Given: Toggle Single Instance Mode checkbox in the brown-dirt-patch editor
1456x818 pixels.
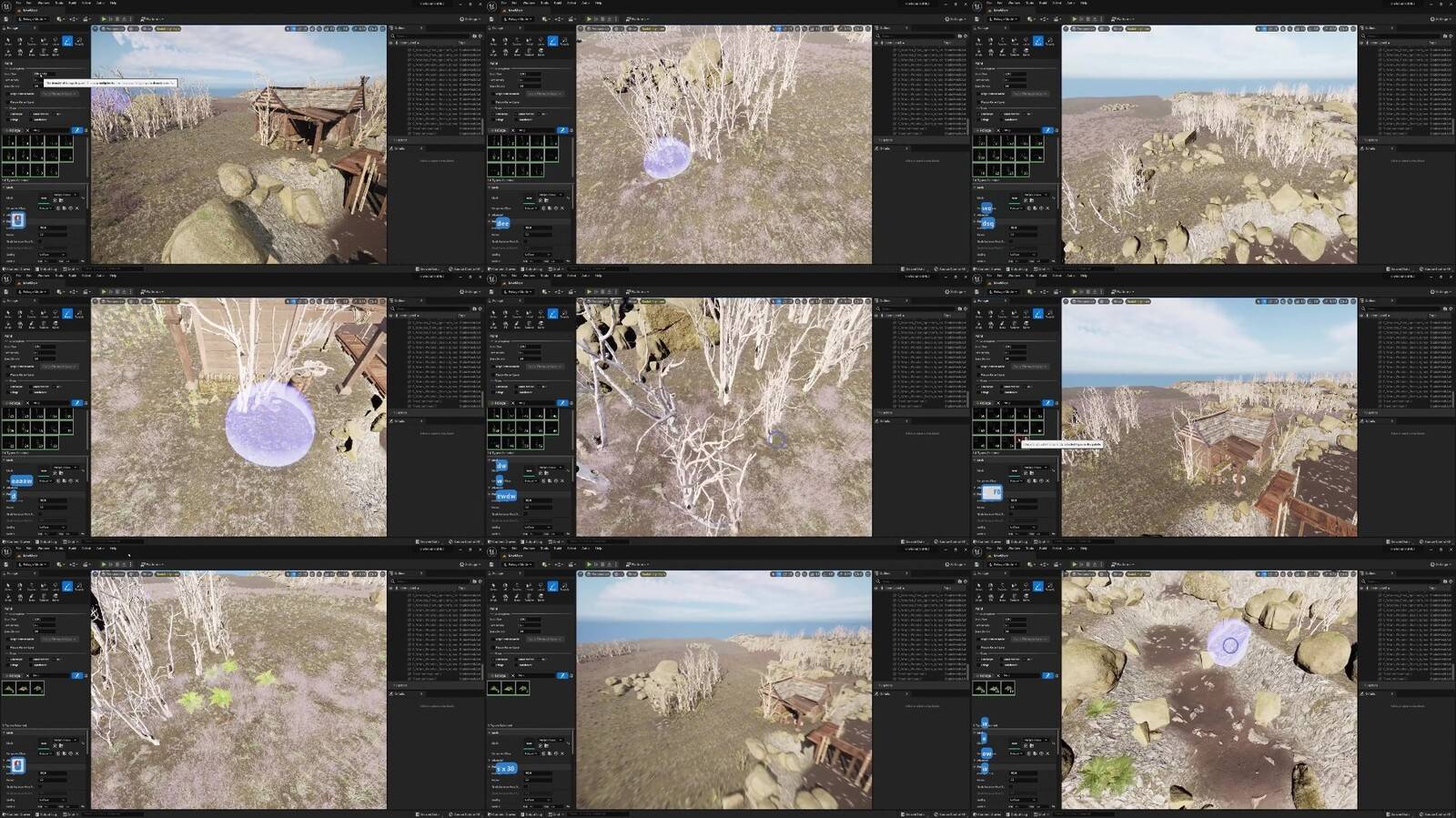Looking at the screenshot, I should click(978, 640).
